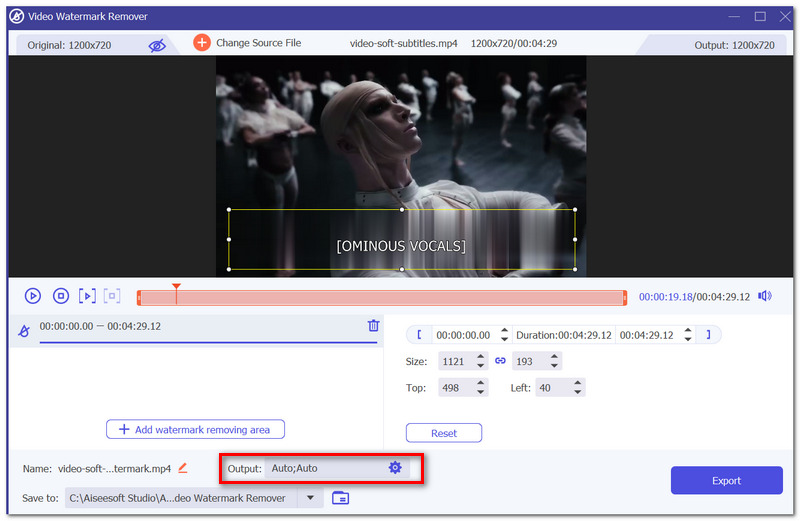Toggle the aspect ratio link icon

tap(500, 361)
